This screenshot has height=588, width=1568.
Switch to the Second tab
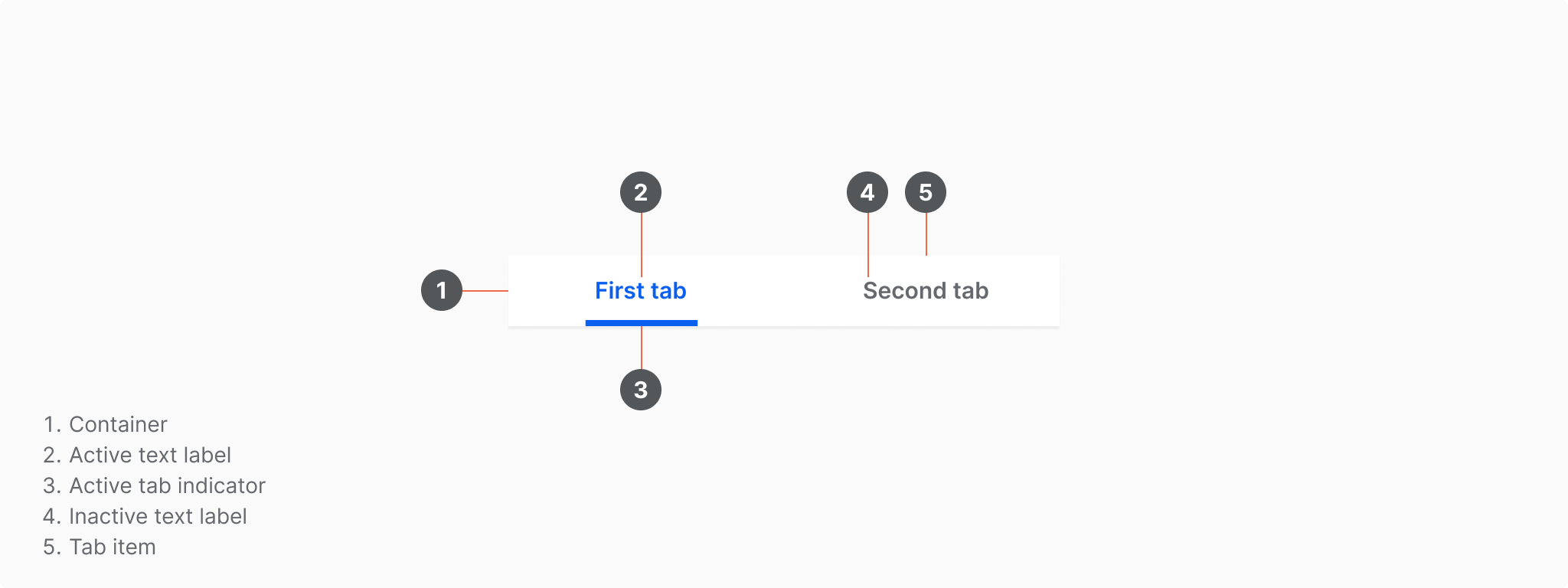pos(926,291)
